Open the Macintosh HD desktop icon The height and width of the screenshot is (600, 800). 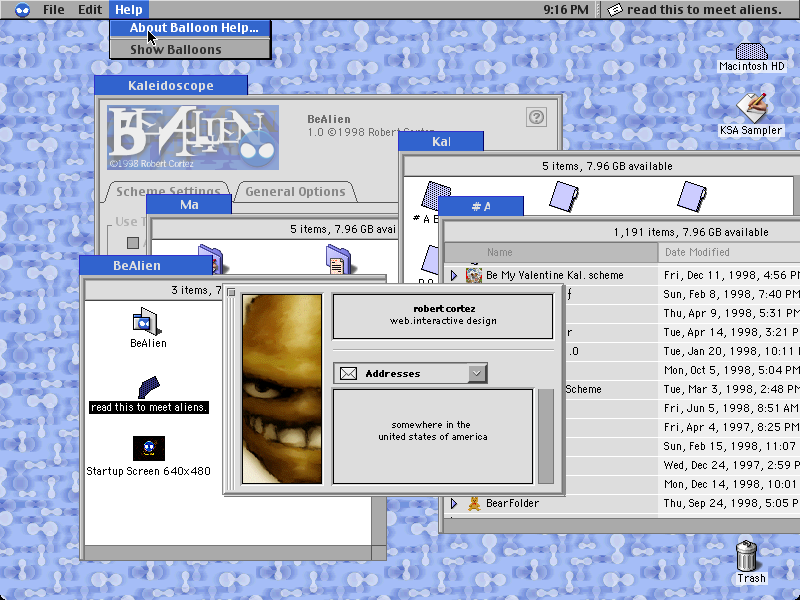click(751, 52)
